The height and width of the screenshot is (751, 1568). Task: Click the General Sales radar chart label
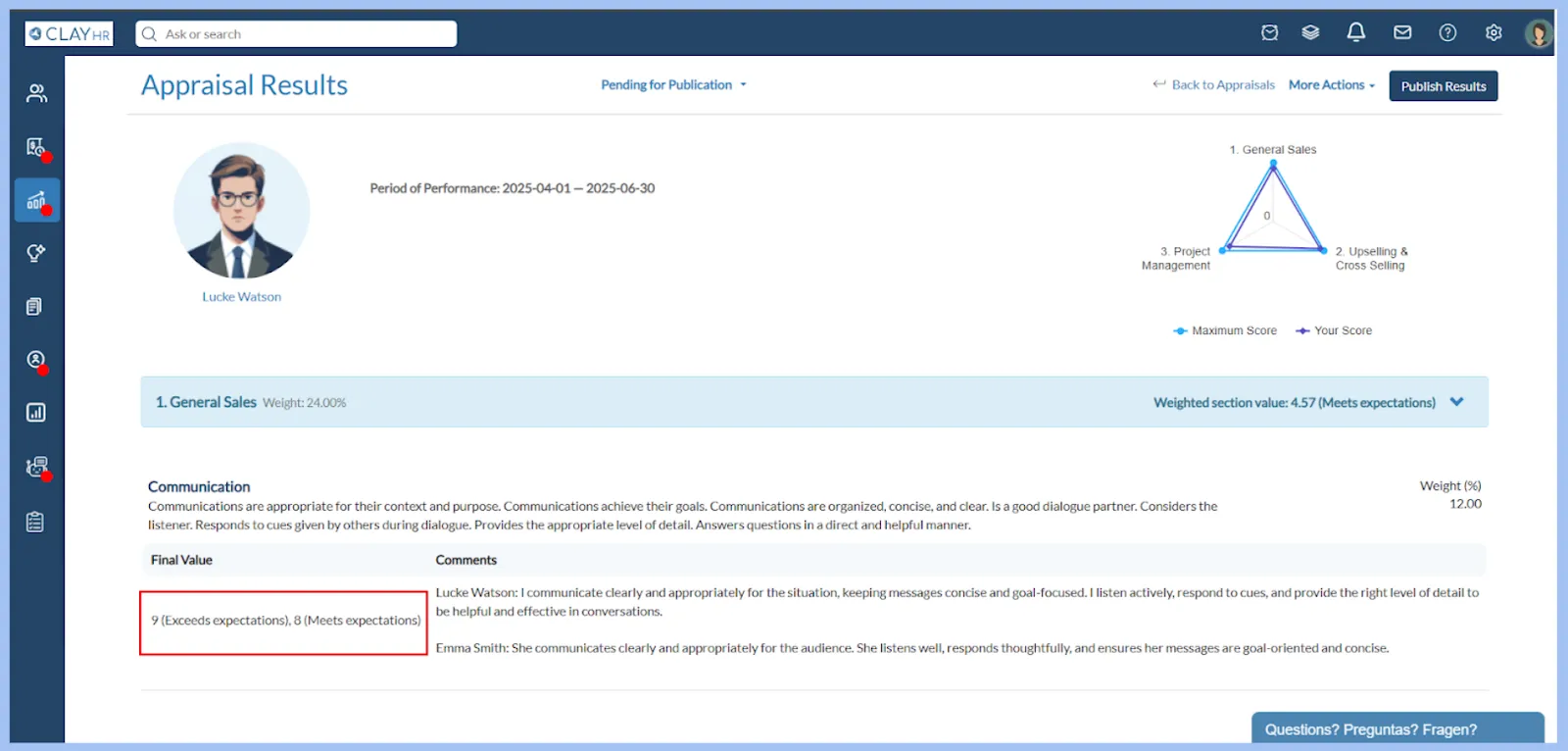pos(1273,150)
